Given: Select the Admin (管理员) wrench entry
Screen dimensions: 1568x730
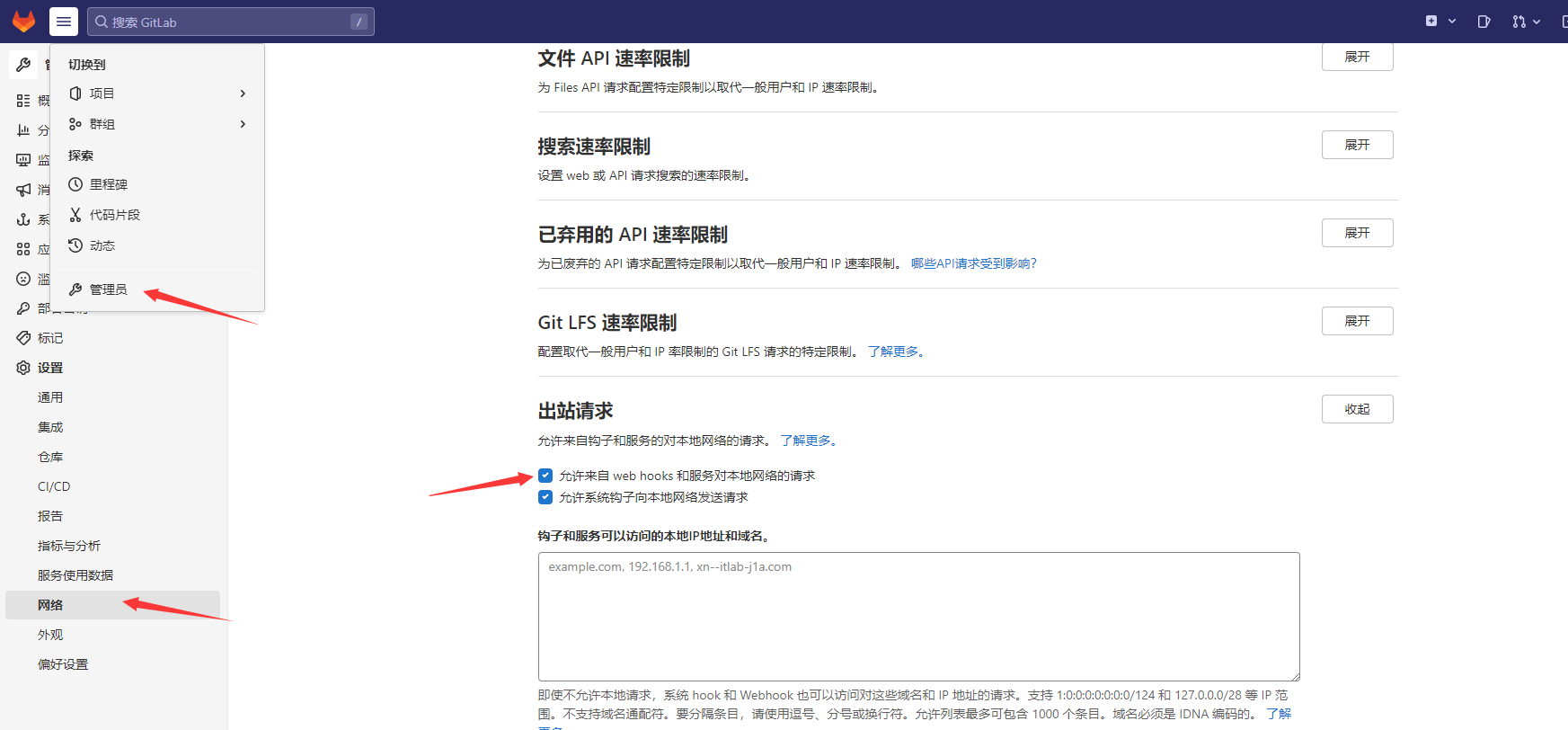Looking at the screenshot, I should pos(108,289).
